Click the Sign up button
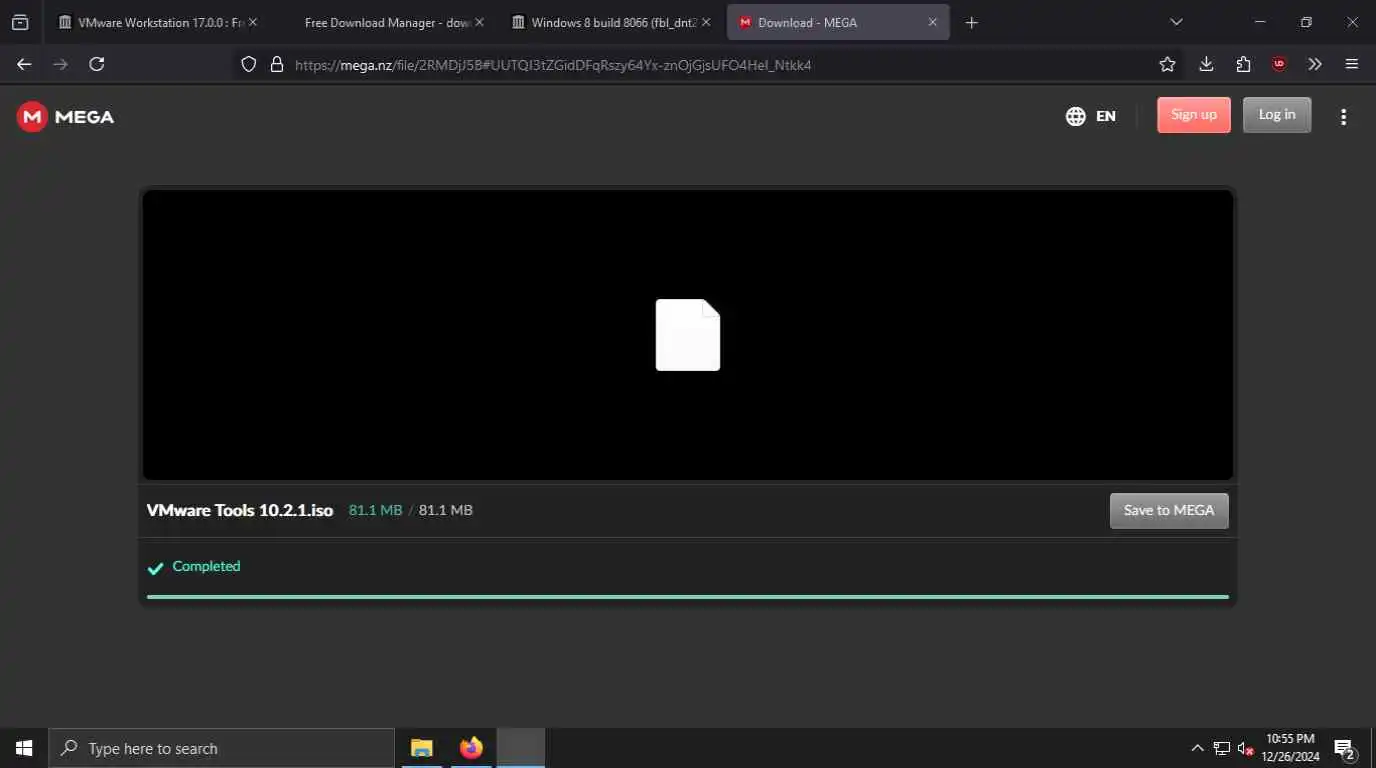Screen dimensions: 1376x768 1194,115
